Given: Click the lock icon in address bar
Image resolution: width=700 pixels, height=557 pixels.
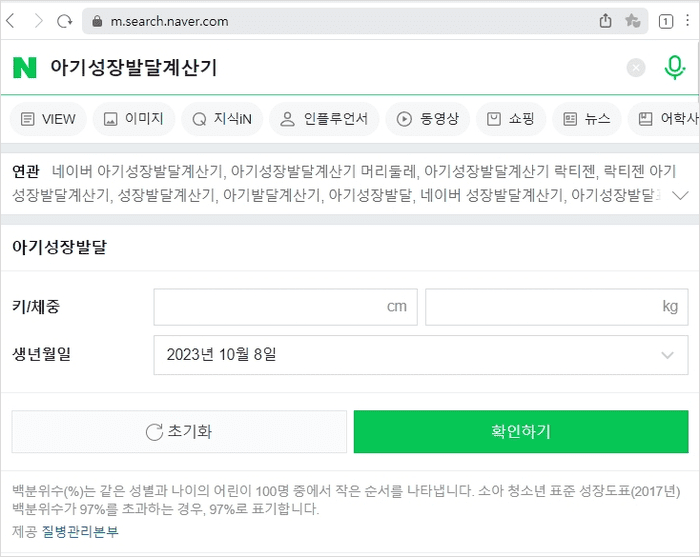Looking at the screenshot, I should tap(97, 21).
